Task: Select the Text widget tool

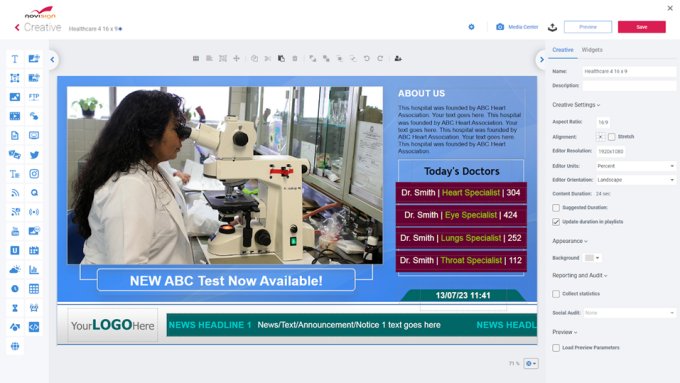Action: 15,59
